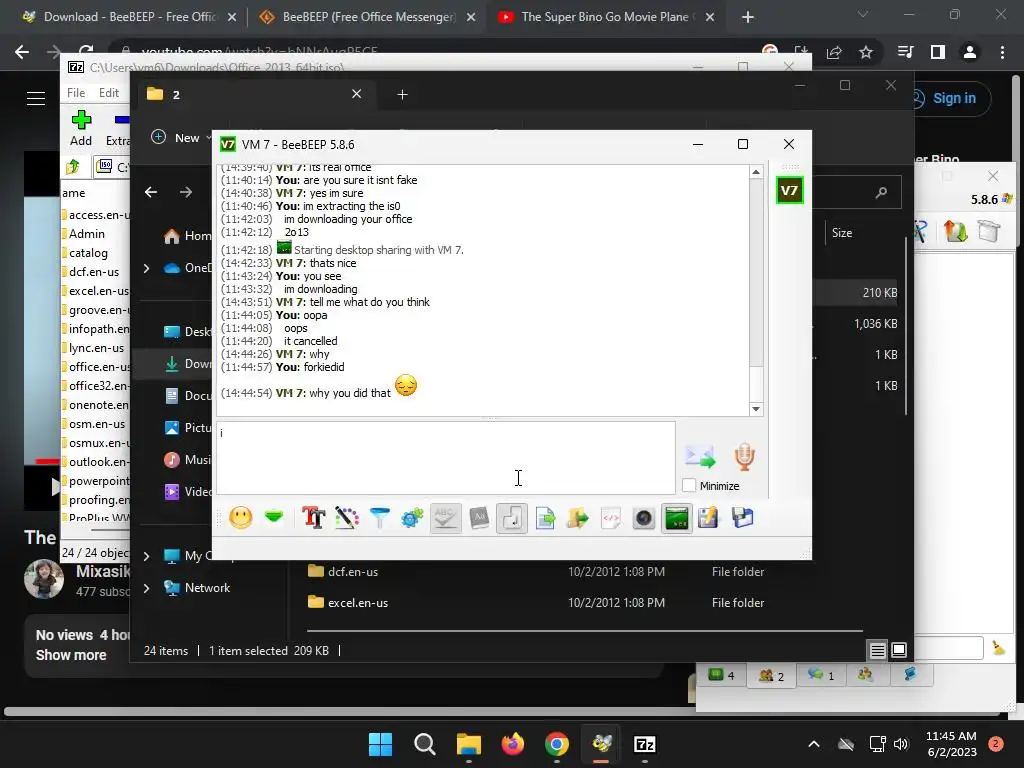The image size is (1024, 768).
Task: Go back in File Explorer navigation
Action: (x=151, y=192)
